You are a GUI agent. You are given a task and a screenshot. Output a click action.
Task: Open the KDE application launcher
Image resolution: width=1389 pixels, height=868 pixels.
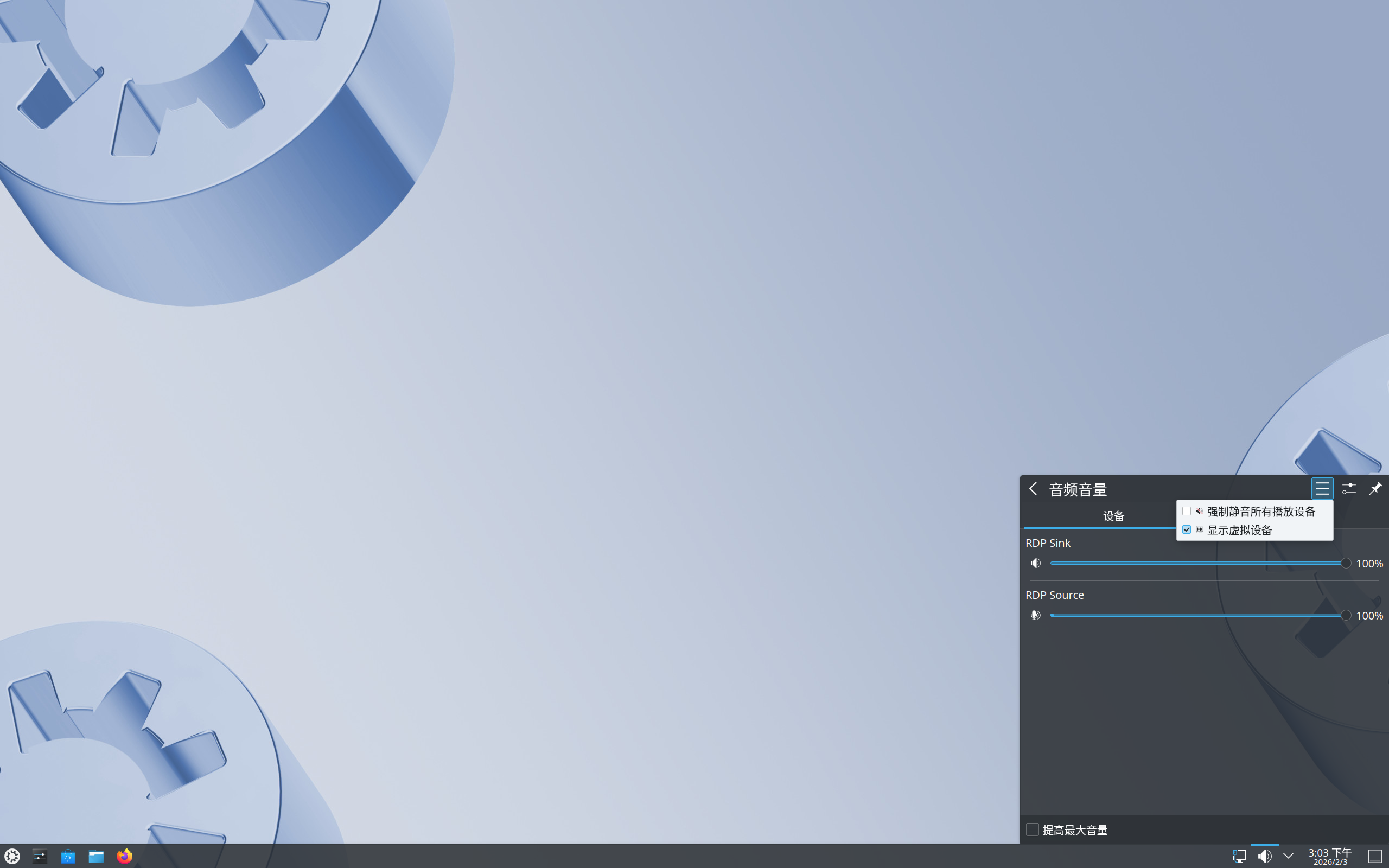coord(12,856)
